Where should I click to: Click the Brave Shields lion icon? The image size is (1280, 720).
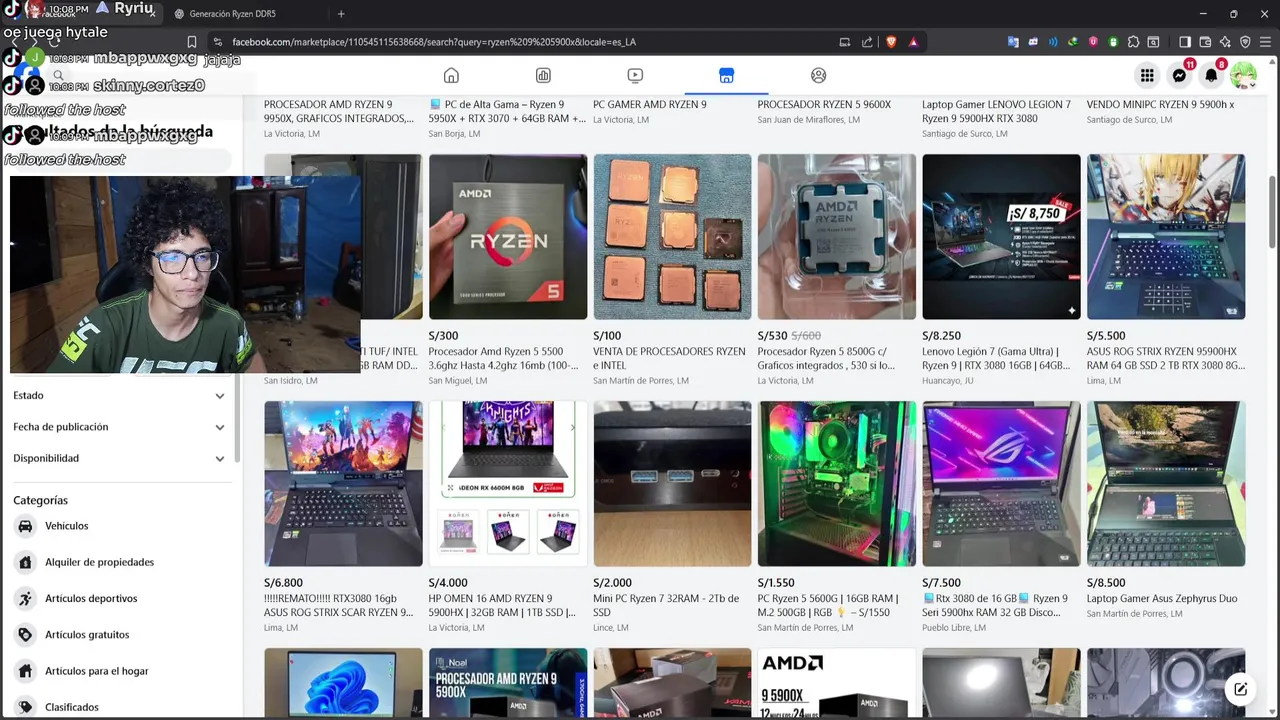click(x=892, y=42)
